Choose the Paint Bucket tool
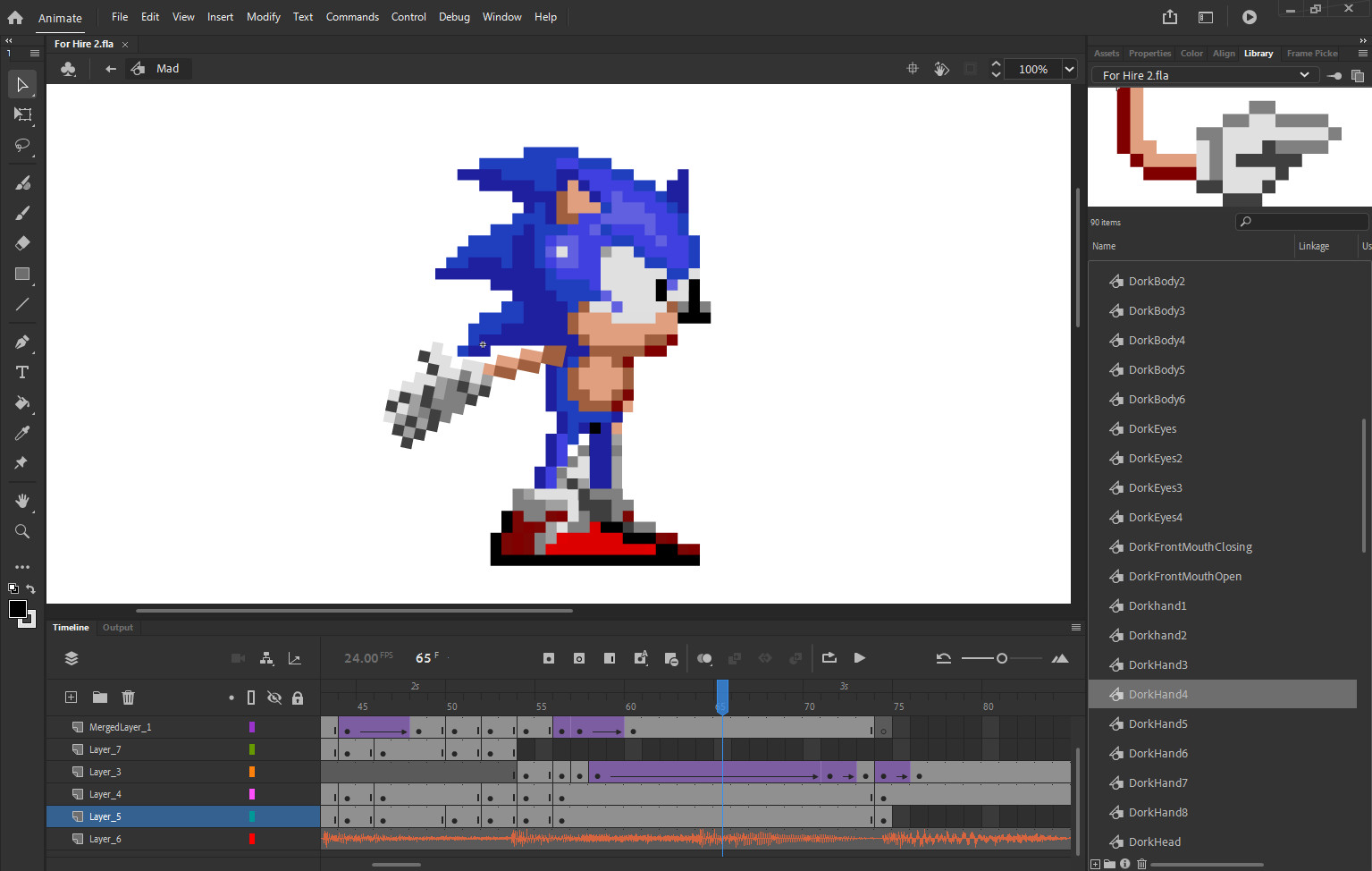The height and width of the screenshot is (871, 1372). click(x=22, y=403)
